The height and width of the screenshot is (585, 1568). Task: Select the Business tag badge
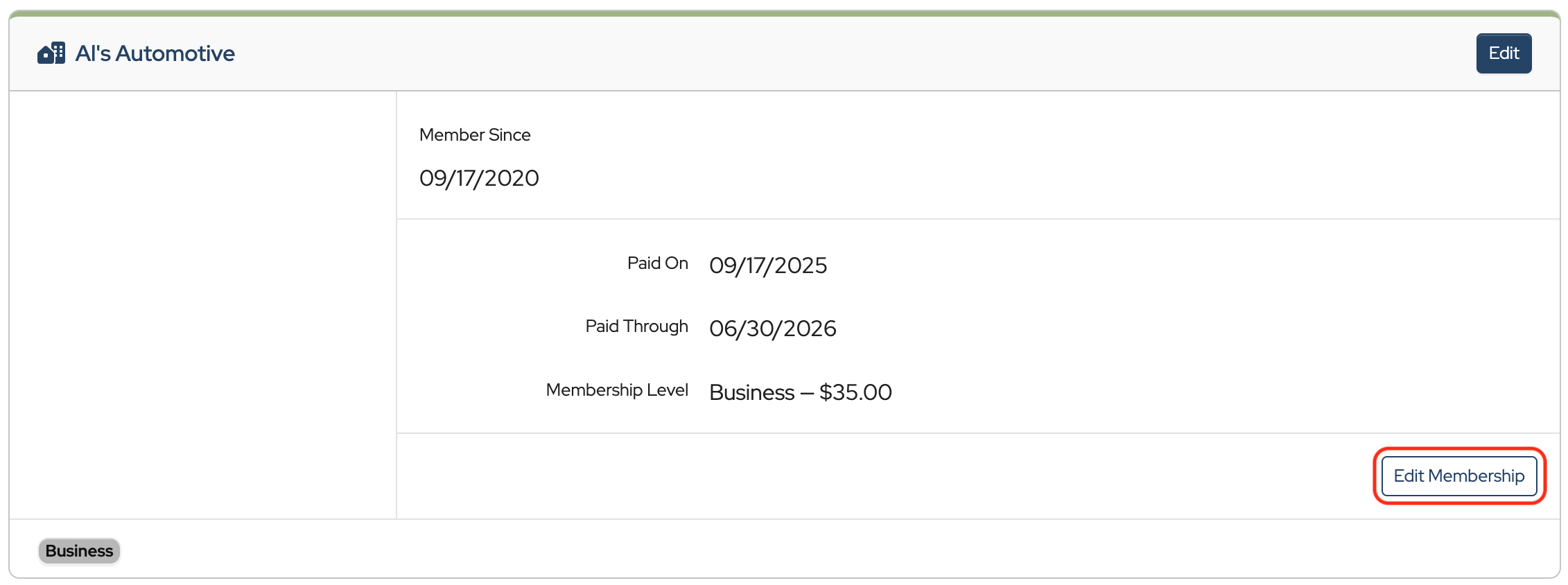79,551
